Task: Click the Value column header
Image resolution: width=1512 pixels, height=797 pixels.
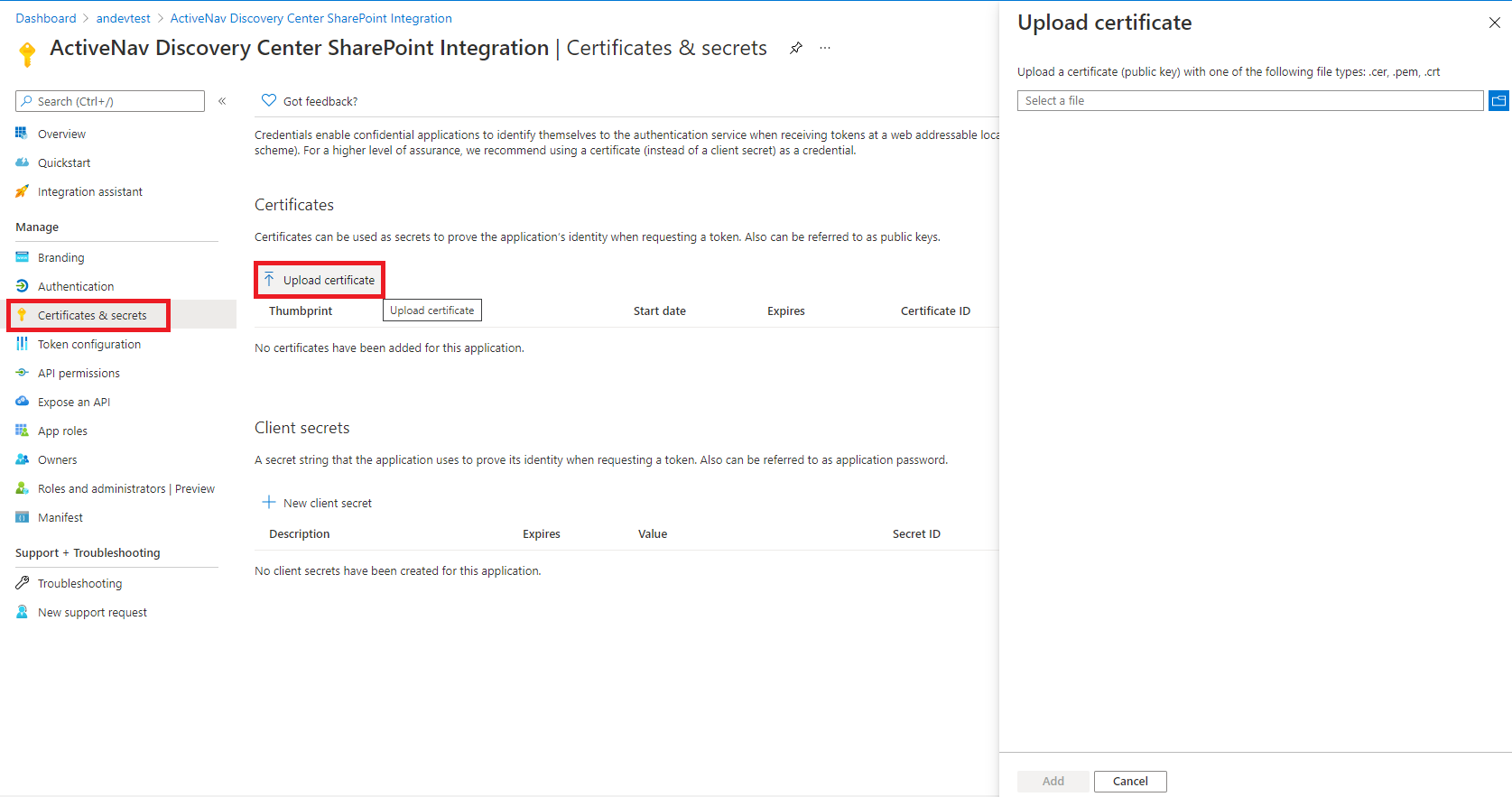Action: pyautogui.click(x=653, y=533)
